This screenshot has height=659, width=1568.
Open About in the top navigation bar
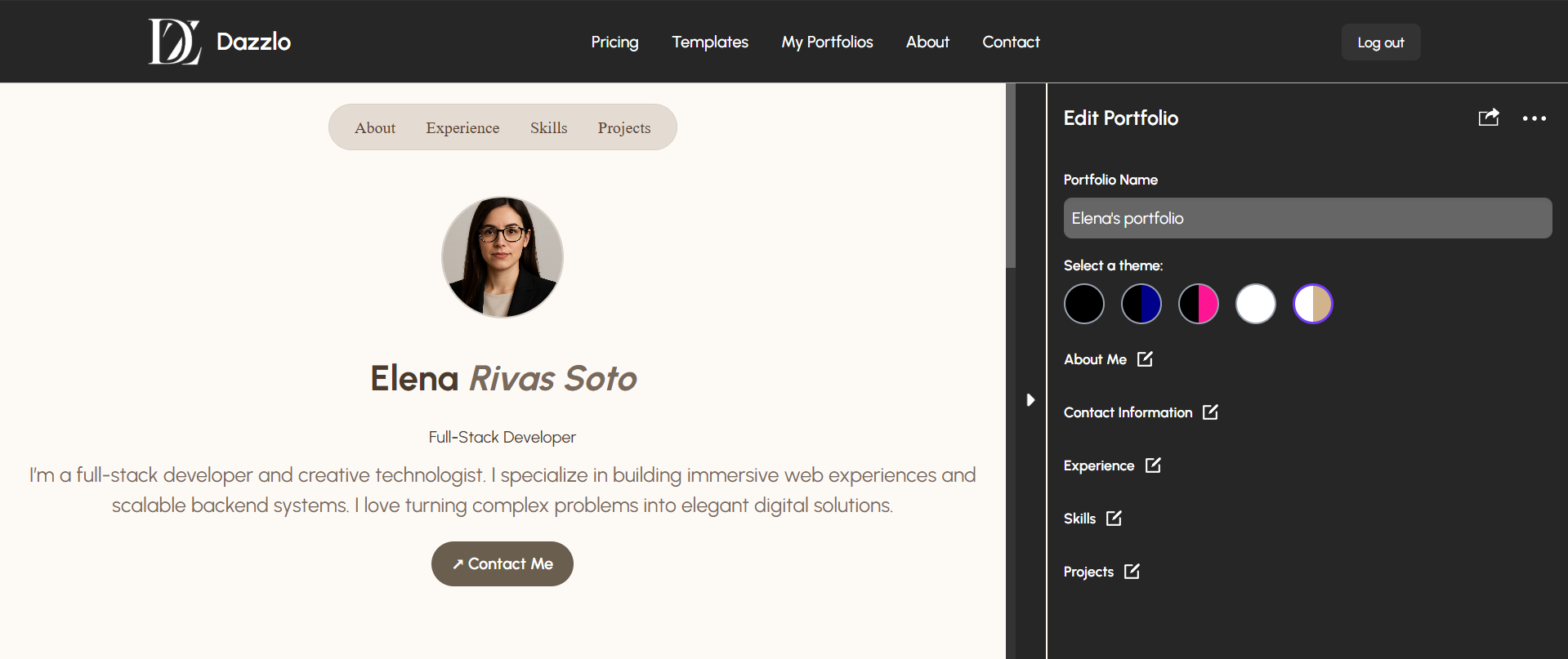point(927,42)
